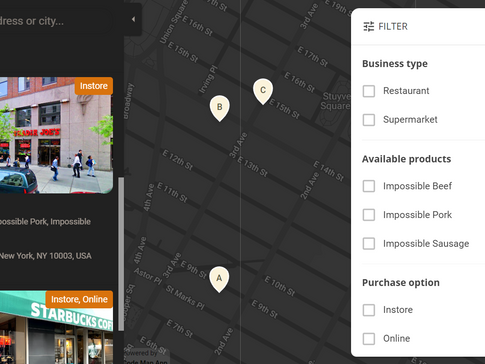
Task: Select map marker A
Action: click(219, 279)
